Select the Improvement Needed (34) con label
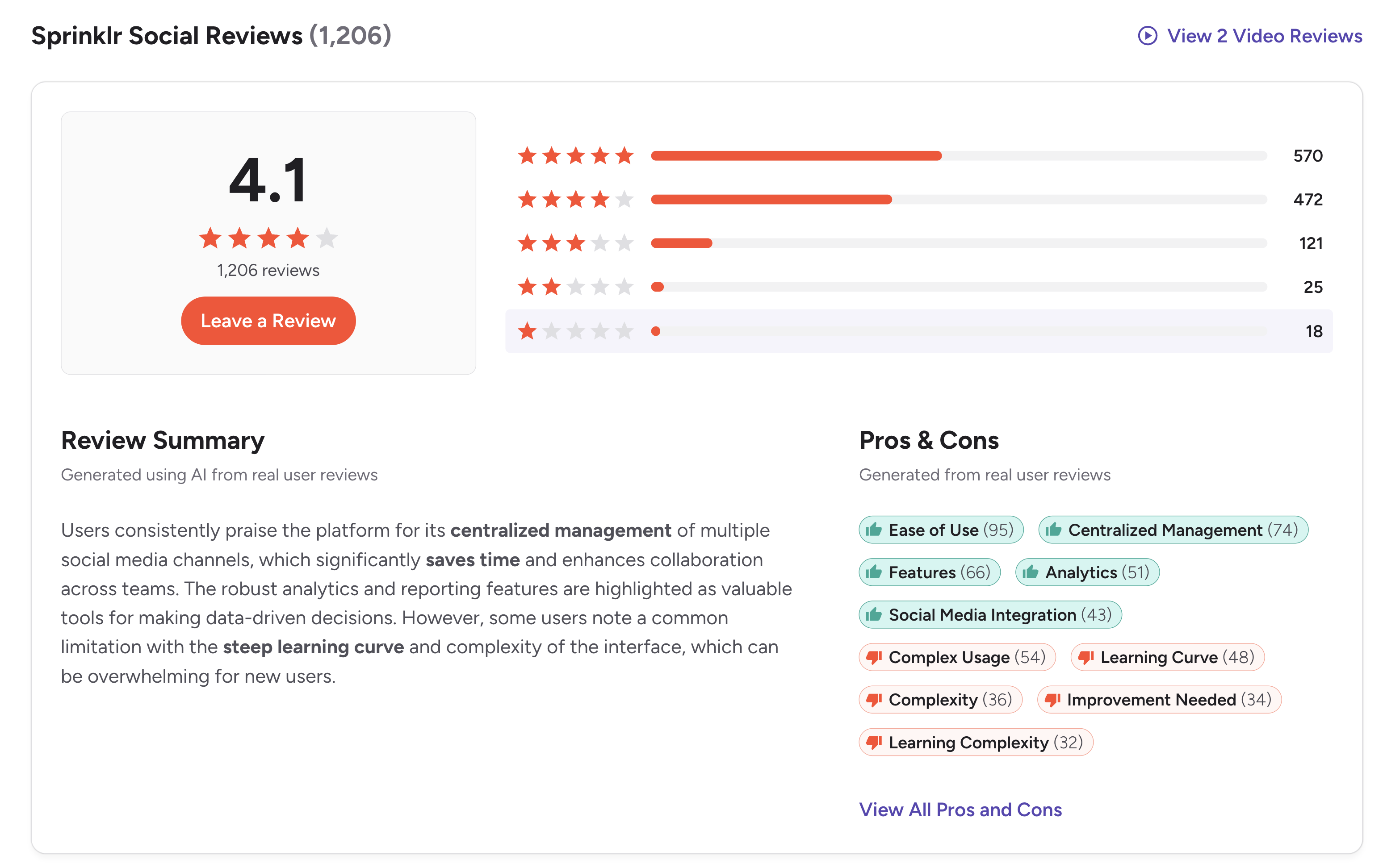The width and height of the screenshot is (1383, 868). pos(1159,700)
